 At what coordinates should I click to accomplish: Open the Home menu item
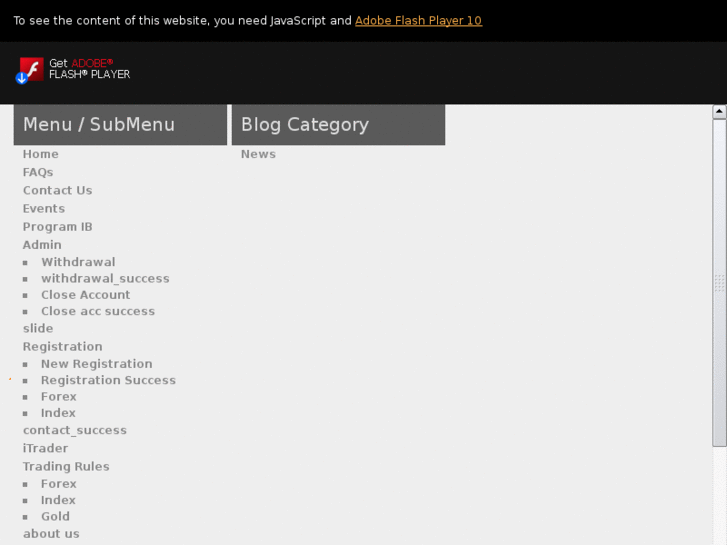pos(41,154)
